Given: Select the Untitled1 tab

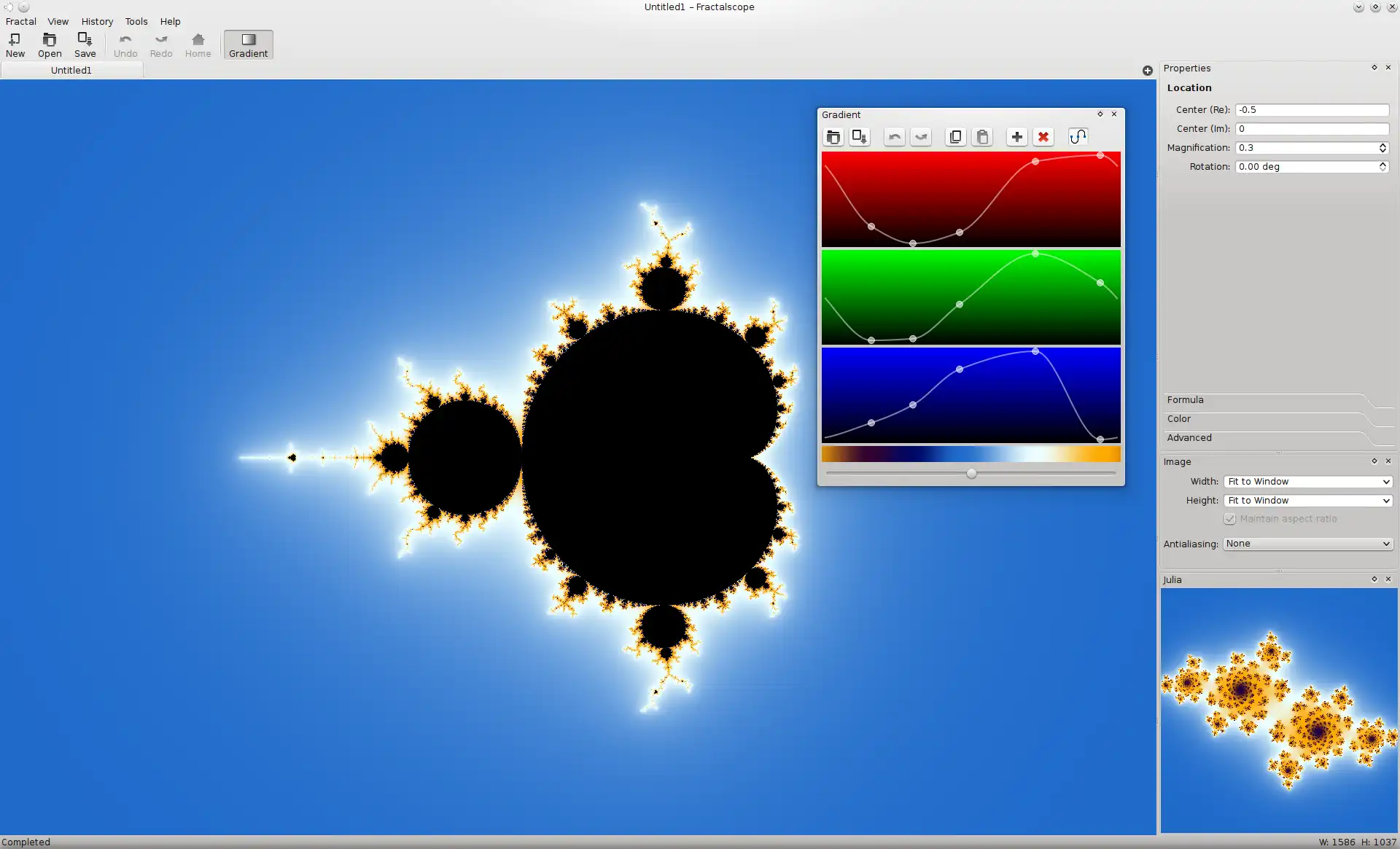Looking at the screenshot, I should 71,69.
